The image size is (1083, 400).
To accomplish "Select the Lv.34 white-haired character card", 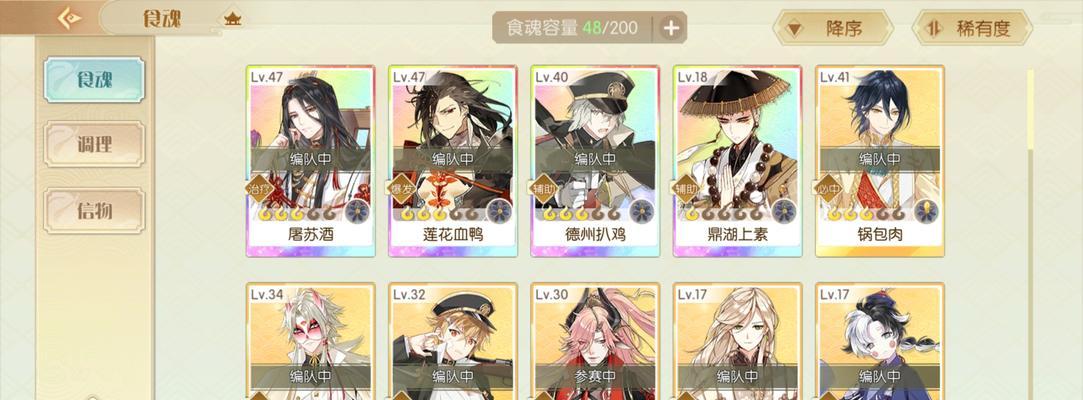I will click(x=311, y=341).
